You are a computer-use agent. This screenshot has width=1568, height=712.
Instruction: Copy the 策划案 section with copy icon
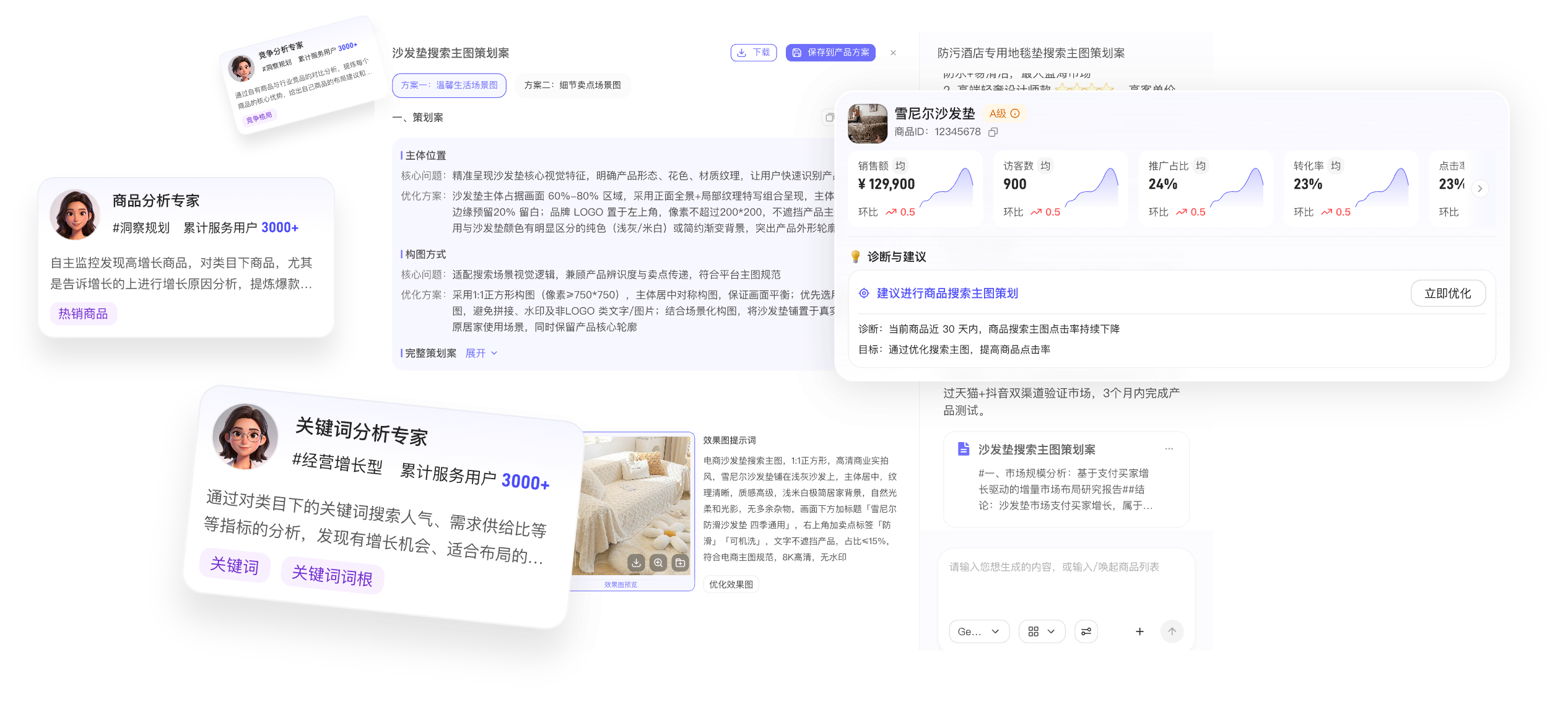coord(830,117)
